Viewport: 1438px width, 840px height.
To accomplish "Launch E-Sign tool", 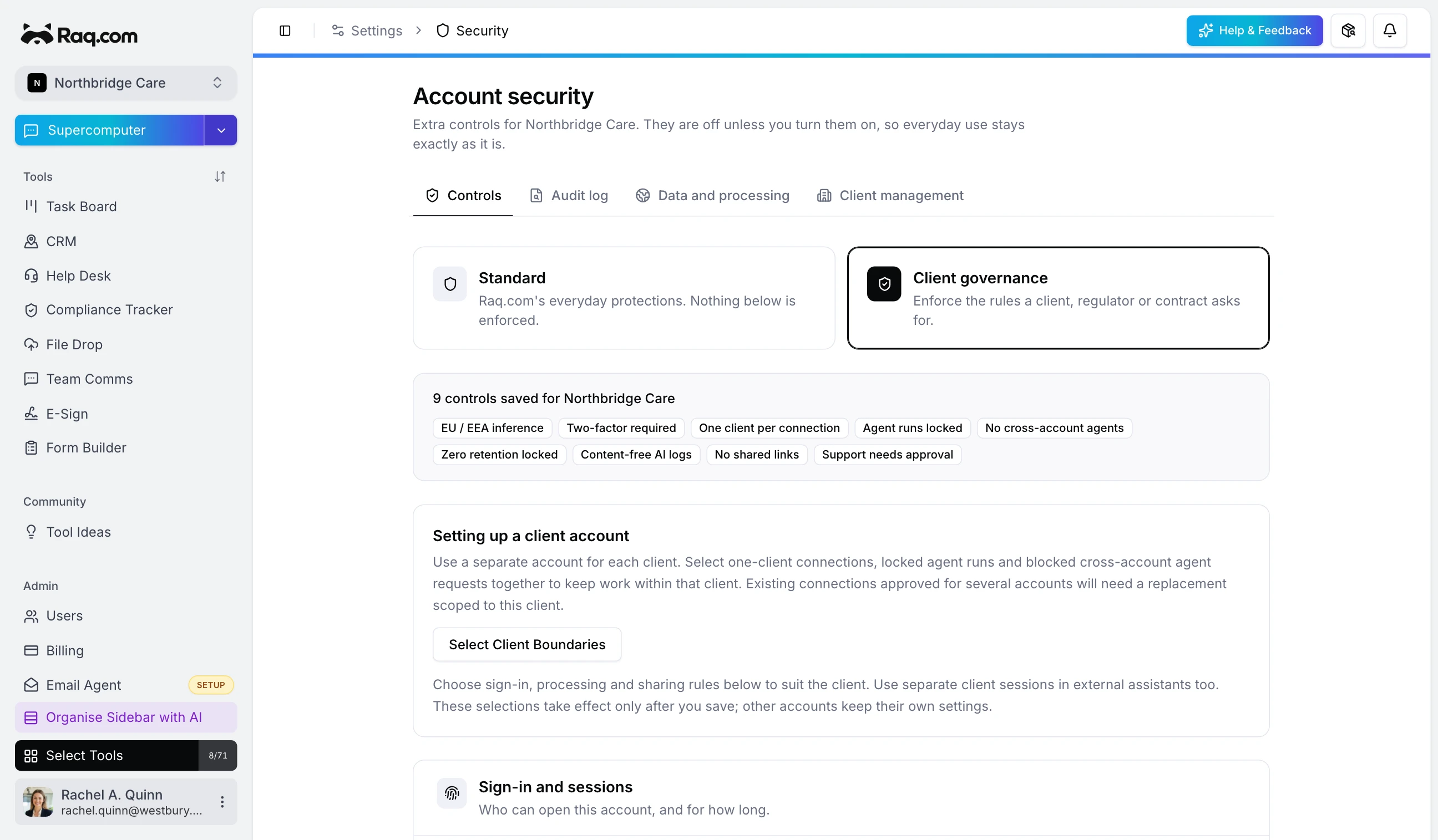I will [125, 414].
